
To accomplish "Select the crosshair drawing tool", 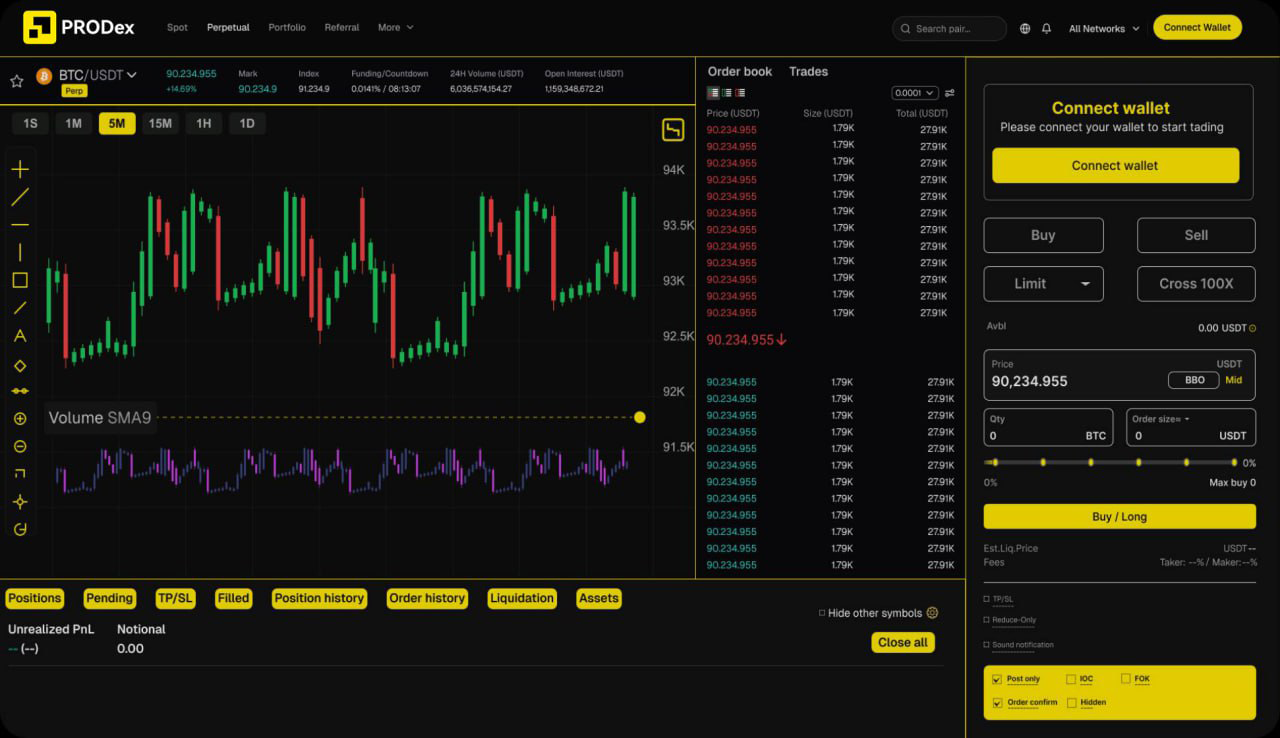I will [x=20, y=169].
